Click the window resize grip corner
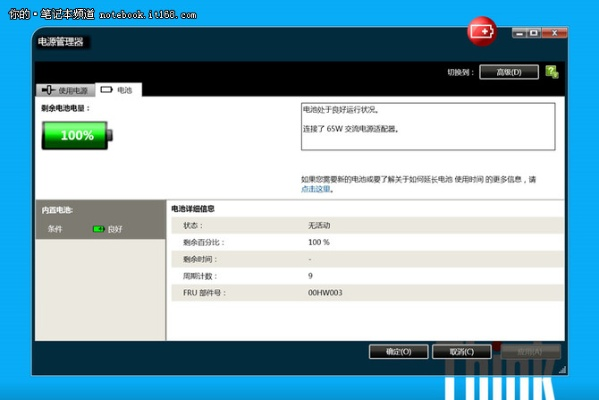599x400 pixels. click(562, 369)
